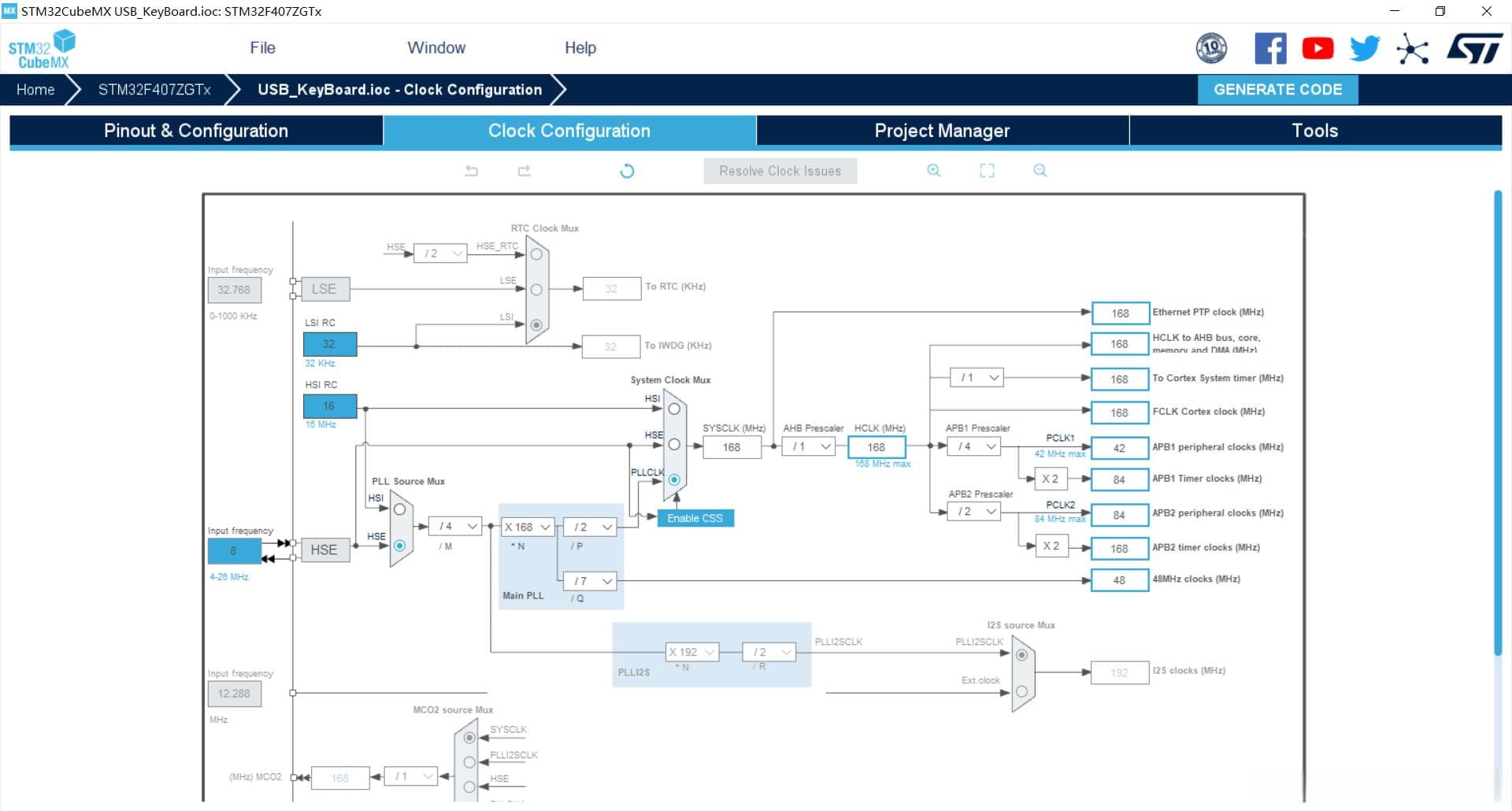The height and width of the screenshot is (811, 1512).
Task: Open the APB1 Prescaler dropdown
Action: [974, 446]
